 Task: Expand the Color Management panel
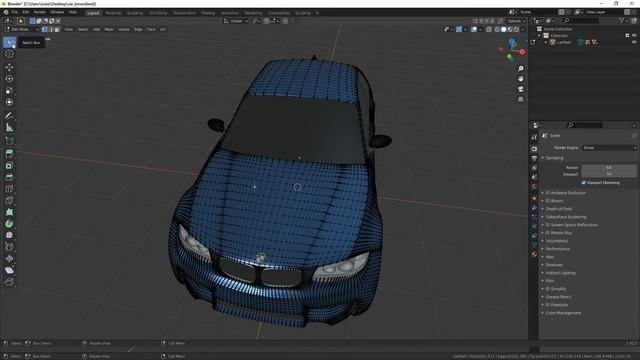[563, 313]
